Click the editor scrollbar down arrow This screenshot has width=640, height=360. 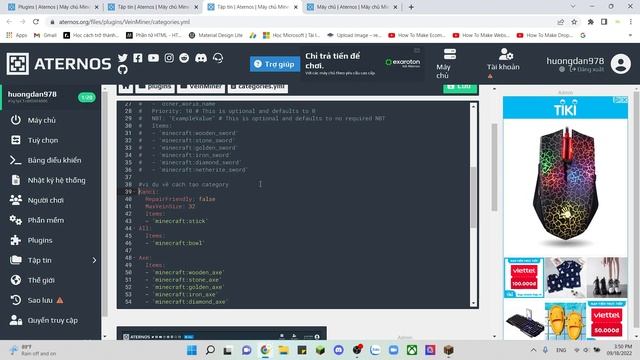click(x=473, y=303)
